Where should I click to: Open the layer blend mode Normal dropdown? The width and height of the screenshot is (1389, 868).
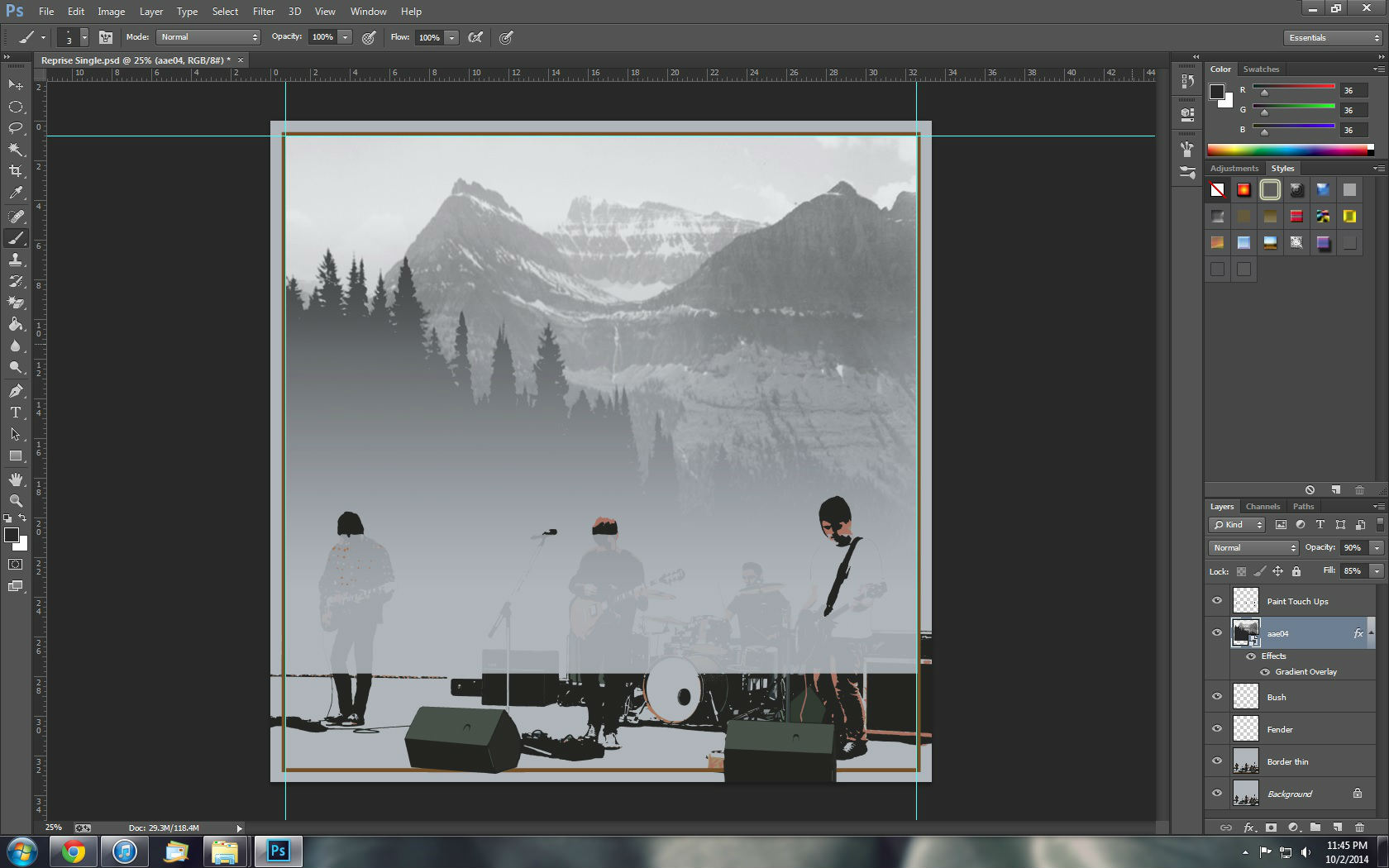pyautogui.click(x=1253, y=548)
